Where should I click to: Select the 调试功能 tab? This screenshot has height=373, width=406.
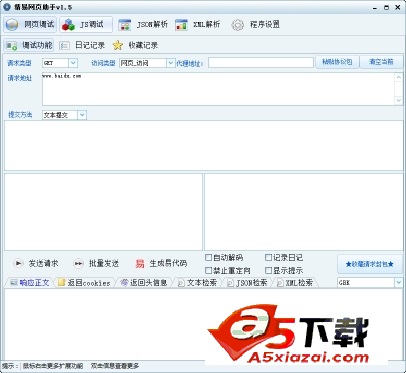(29, 45)
